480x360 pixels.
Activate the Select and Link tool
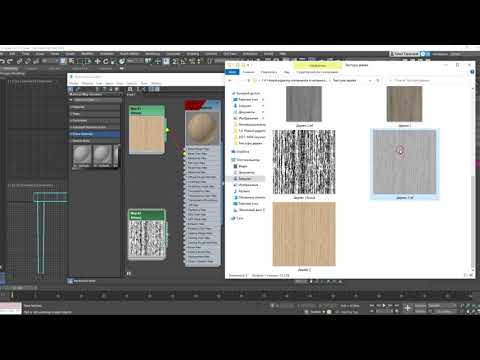pyautogui.click(x=19, y=61)
